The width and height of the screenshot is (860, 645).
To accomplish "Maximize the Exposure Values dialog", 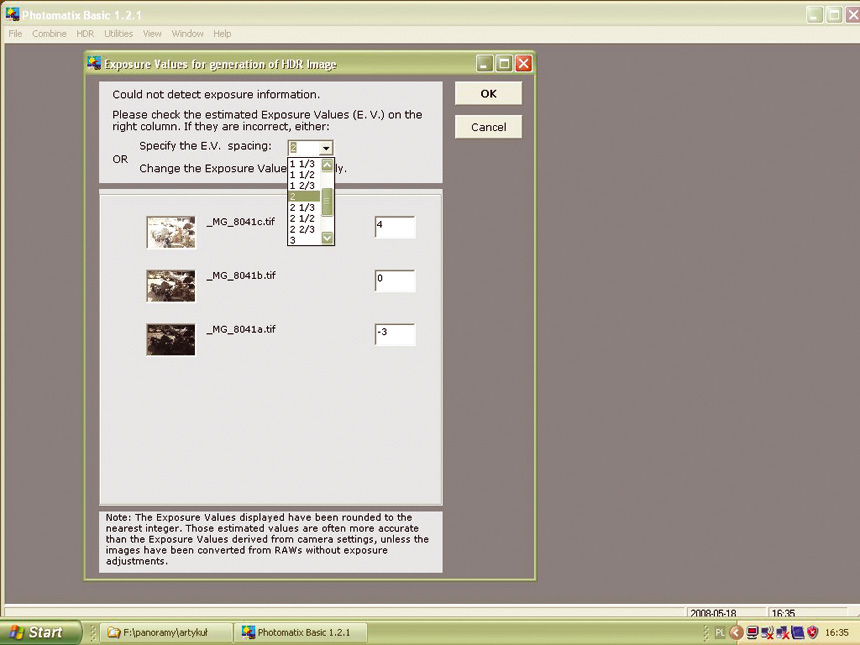I will 503,64.
